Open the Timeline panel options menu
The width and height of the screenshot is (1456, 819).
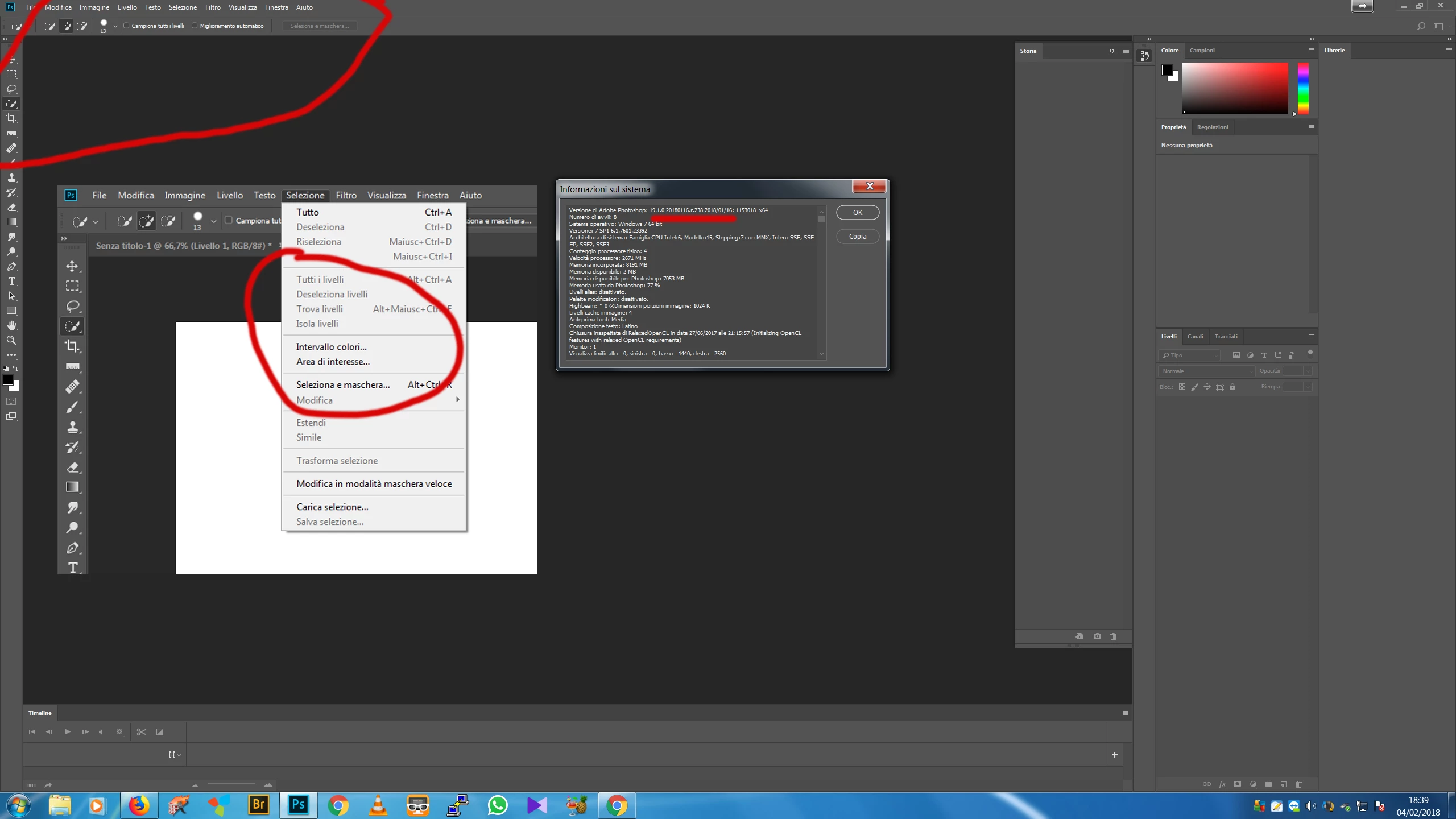pos(1125,713)
